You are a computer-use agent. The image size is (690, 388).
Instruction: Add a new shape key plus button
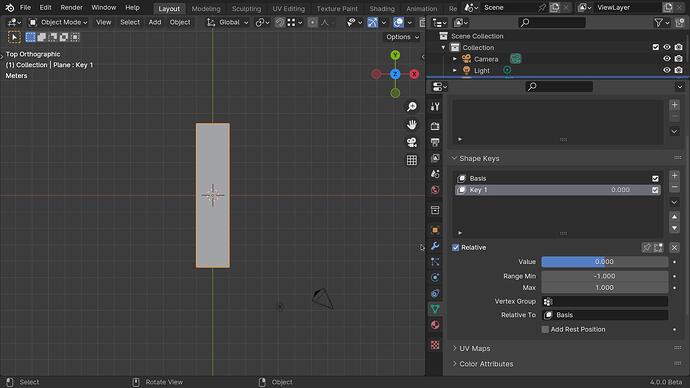[x=674, y=176]
